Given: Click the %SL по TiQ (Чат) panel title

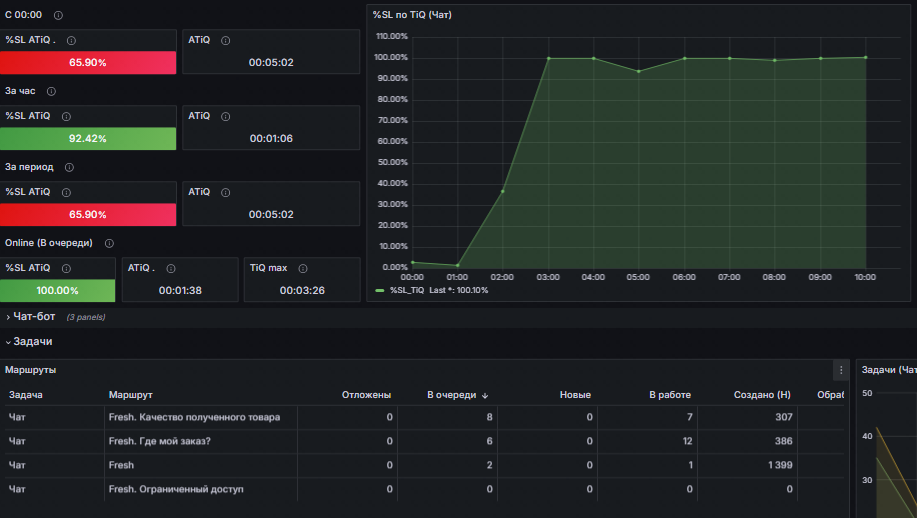Looking at the screenshot, I should [x=412, y=15].
